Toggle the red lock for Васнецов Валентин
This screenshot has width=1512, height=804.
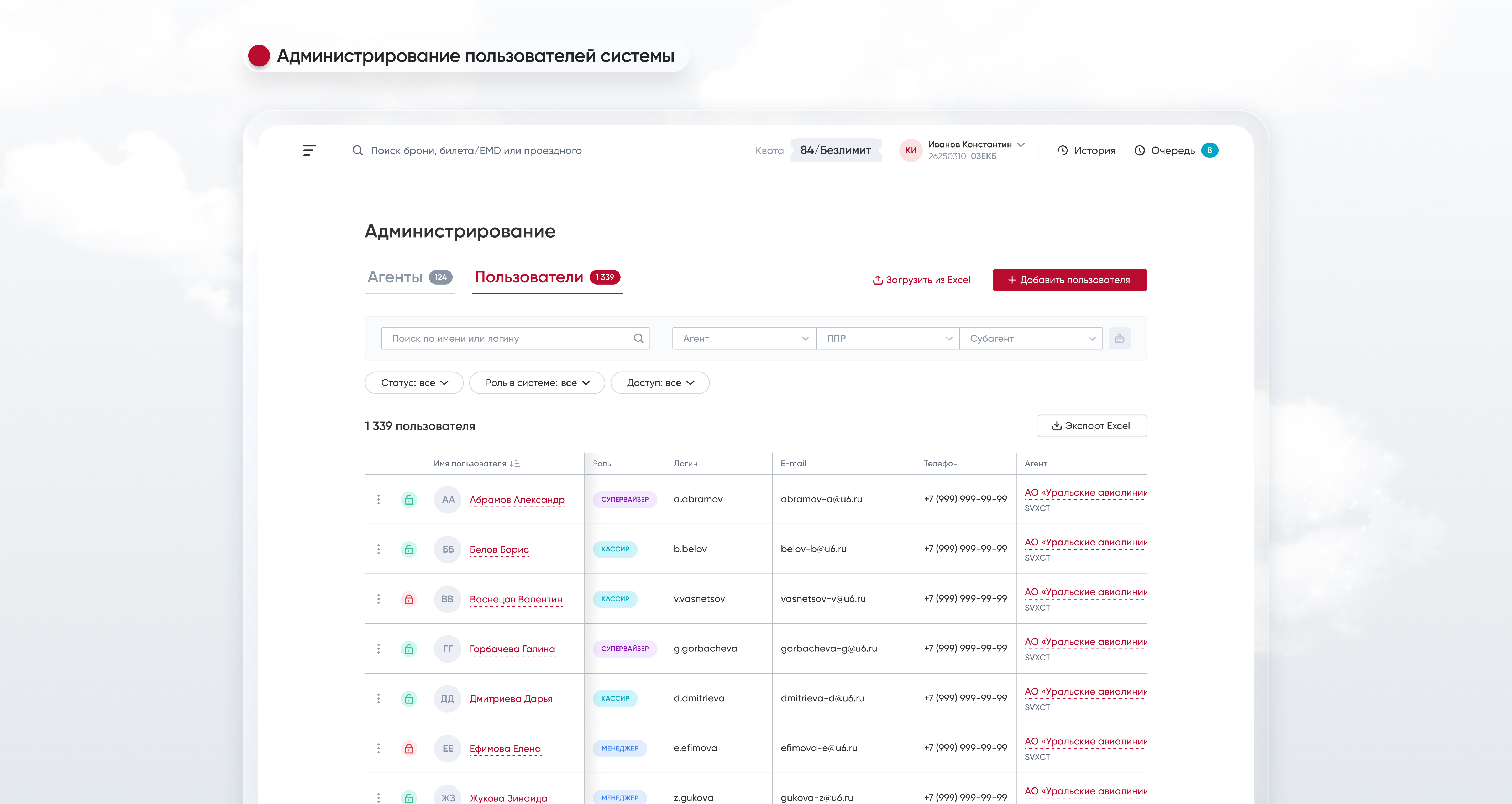point(409,599)
